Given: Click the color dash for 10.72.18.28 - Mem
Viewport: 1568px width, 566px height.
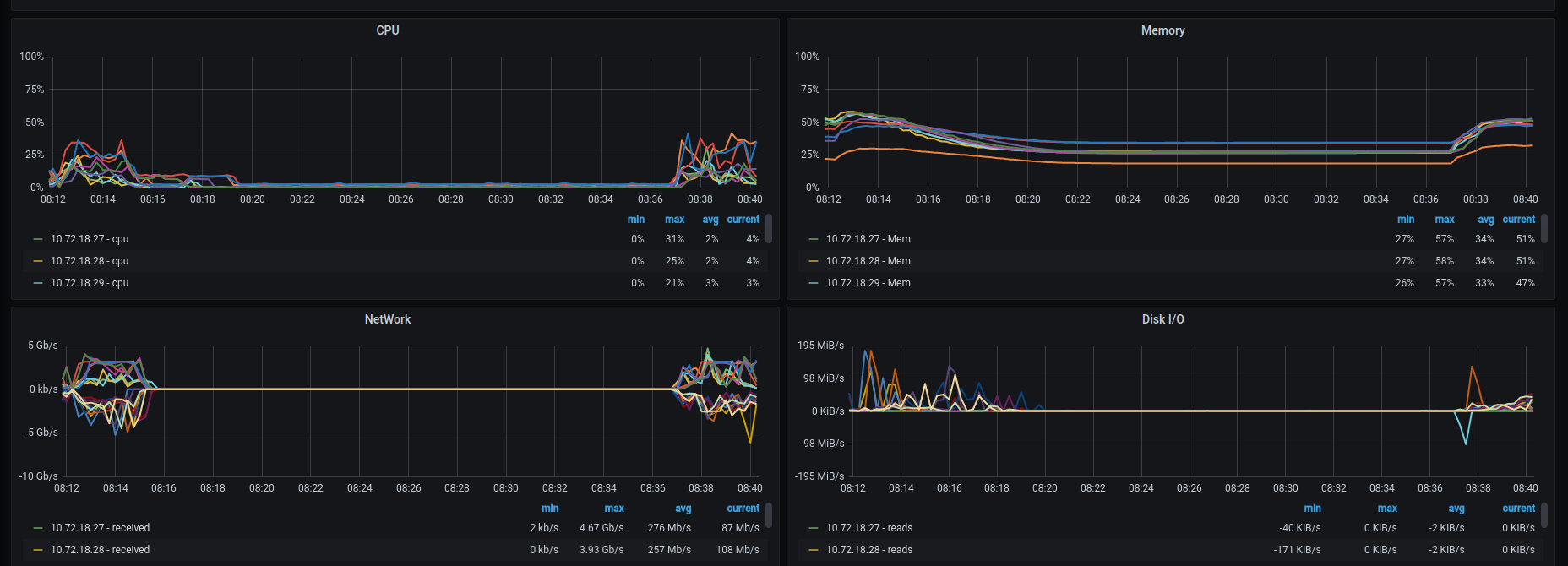Looking at the screenshot, I should [x=814, y=261].
